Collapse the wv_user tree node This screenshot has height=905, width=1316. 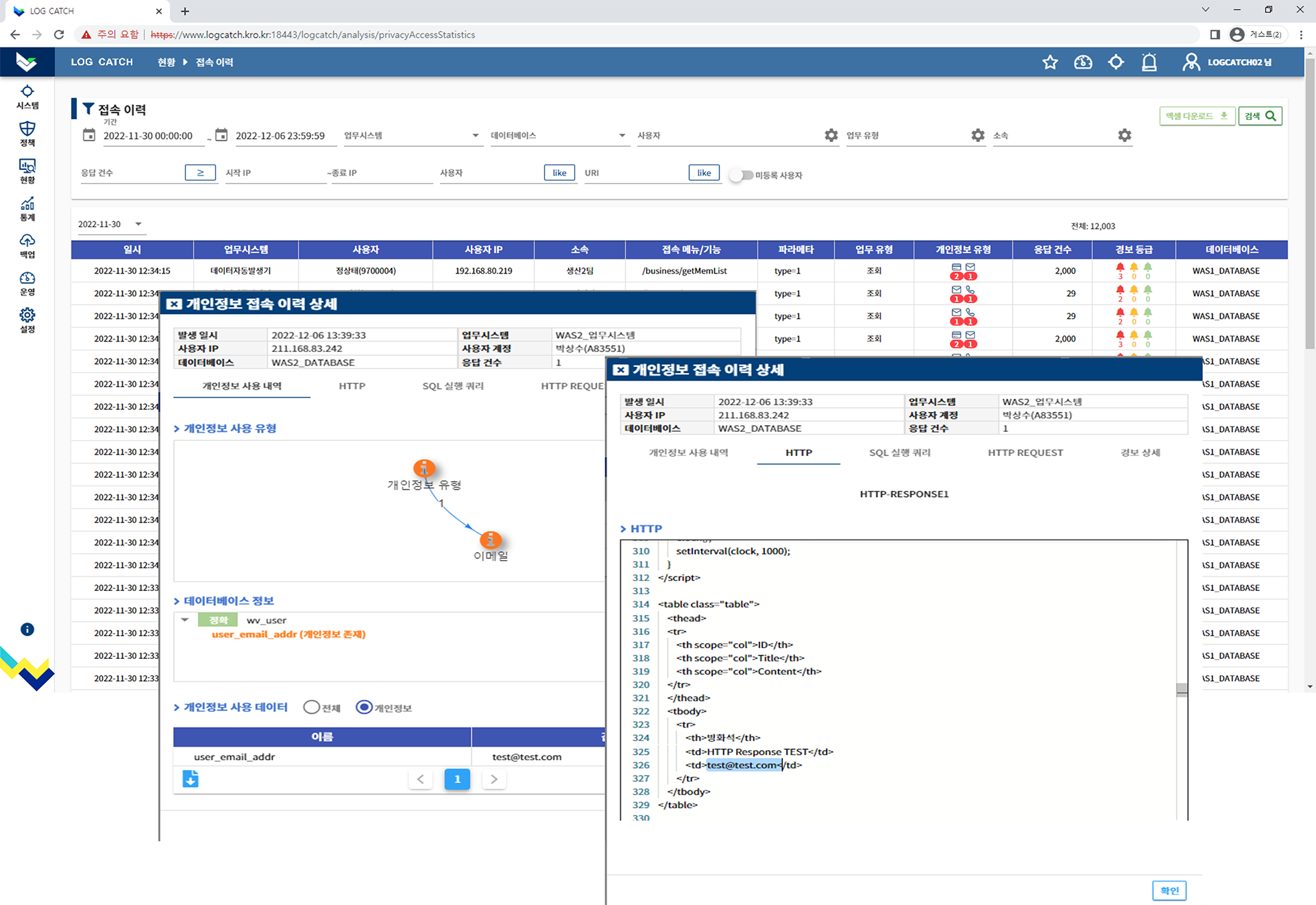(184, 620)
